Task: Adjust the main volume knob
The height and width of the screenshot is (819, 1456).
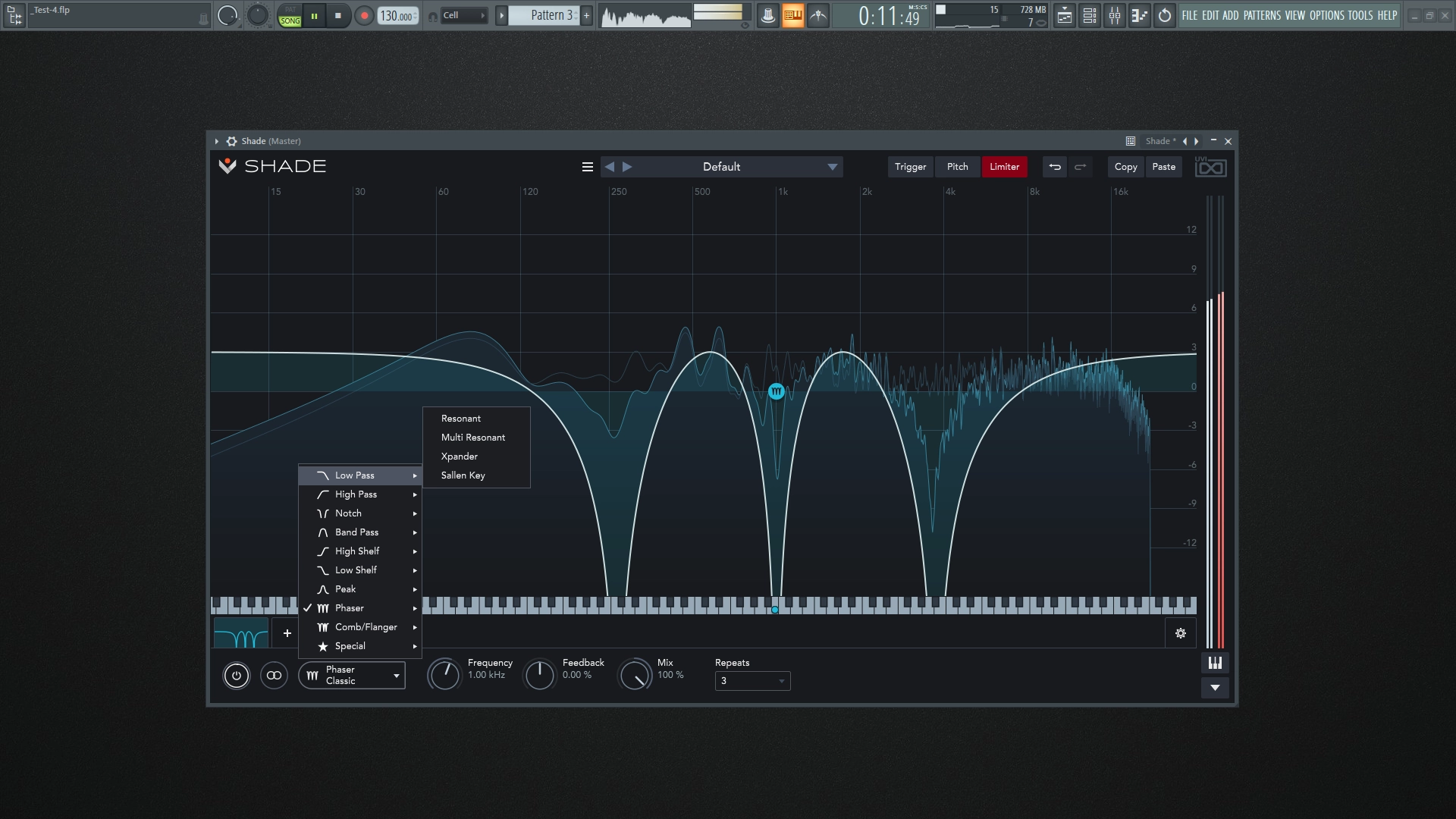Action: coord(227,15)
